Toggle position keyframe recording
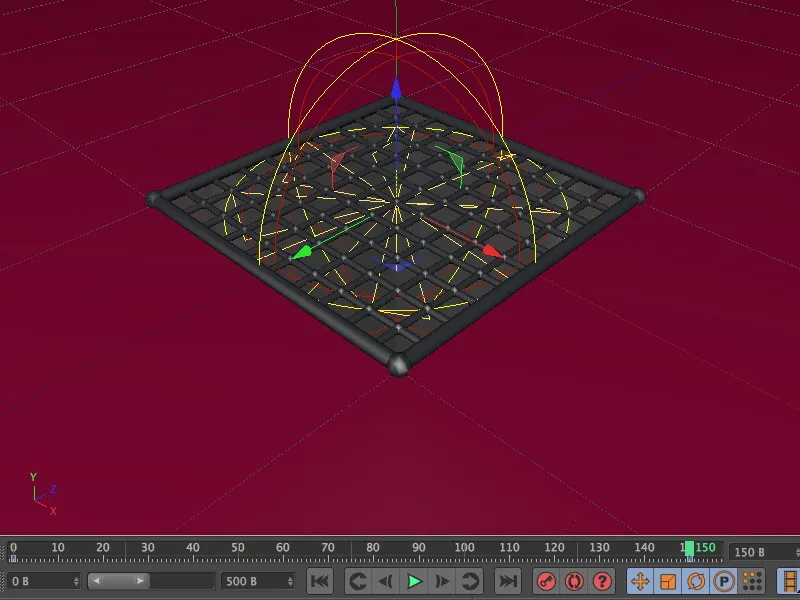The height and width of the screenshot is (600, 800). [640, 581]
